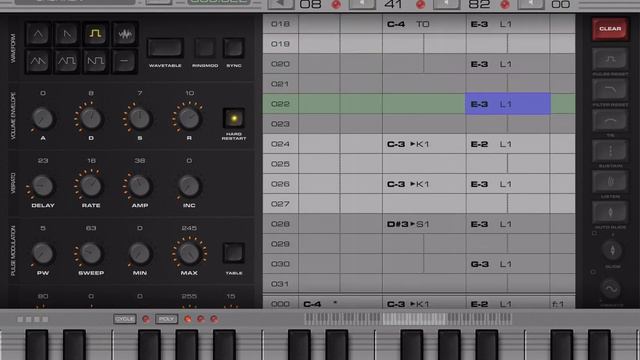Select the E-3 L1 cell in row 018

coord(508,24)
